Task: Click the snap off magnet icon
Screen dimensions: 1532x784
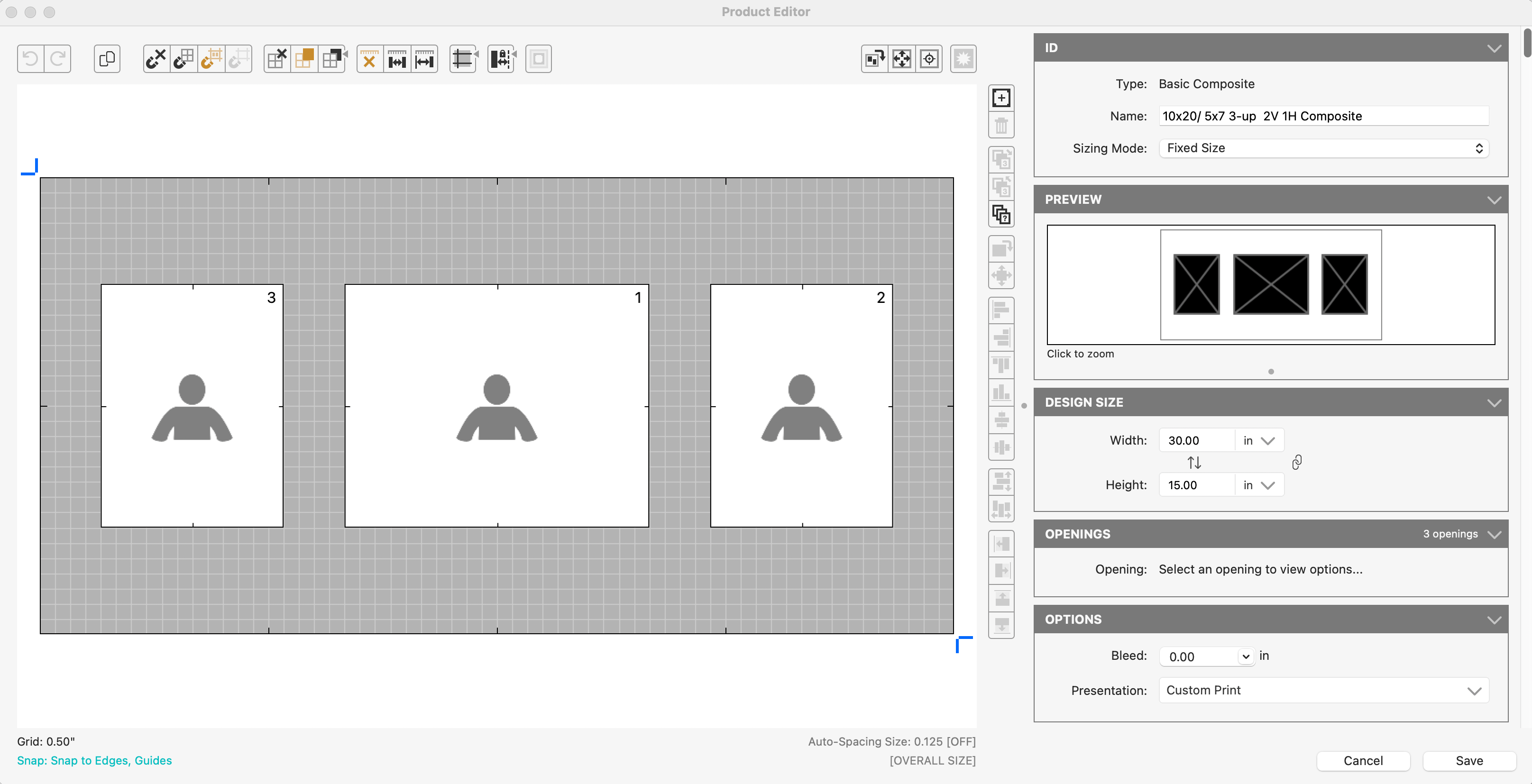Action: coord(156,59)
